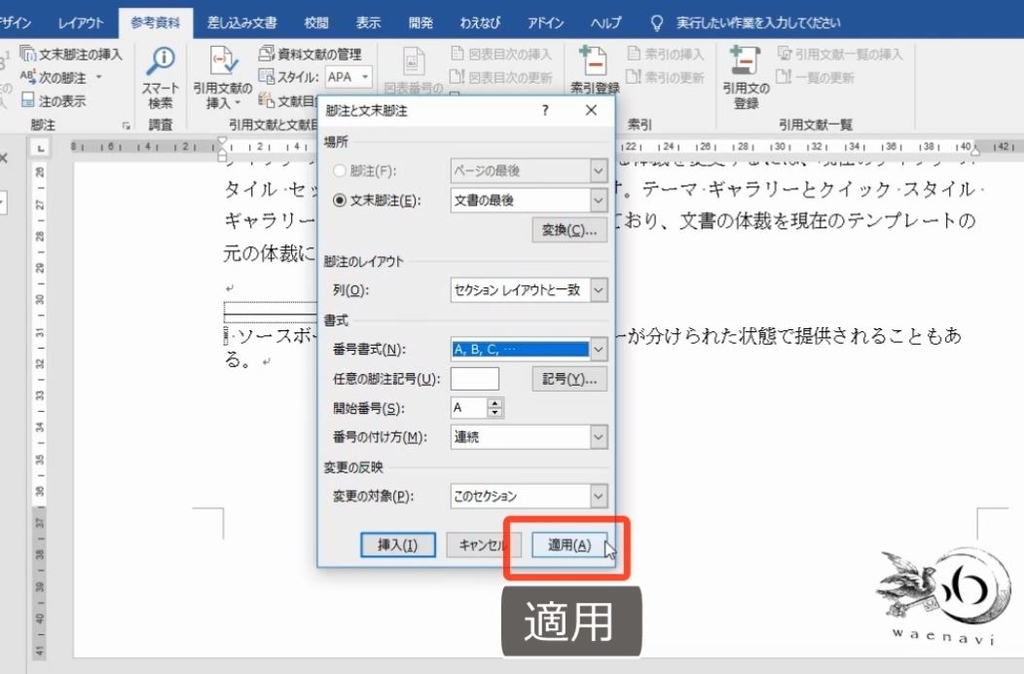Image resolution: width=1024 pixels, height=674 pixels.
Task: Click the dialog help question mark
Action: 545,110
